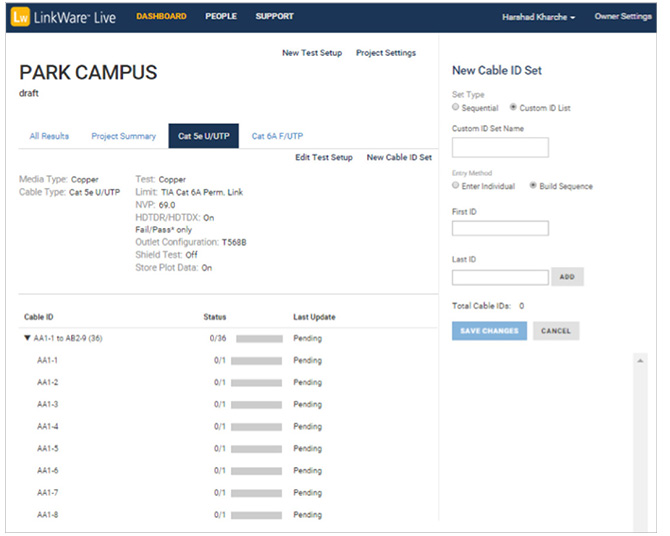Cancel the new cable ID set
Screen dimensions: 670x536
click(x=556, y=331)
